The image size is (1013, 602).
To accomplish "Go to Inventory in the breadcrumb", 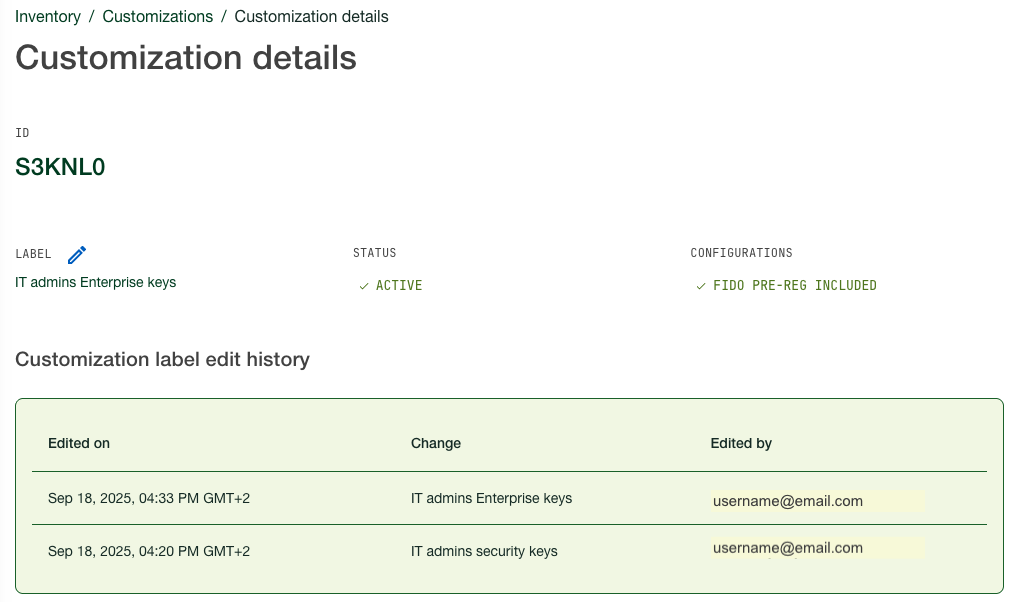I will tap(48, 17).
